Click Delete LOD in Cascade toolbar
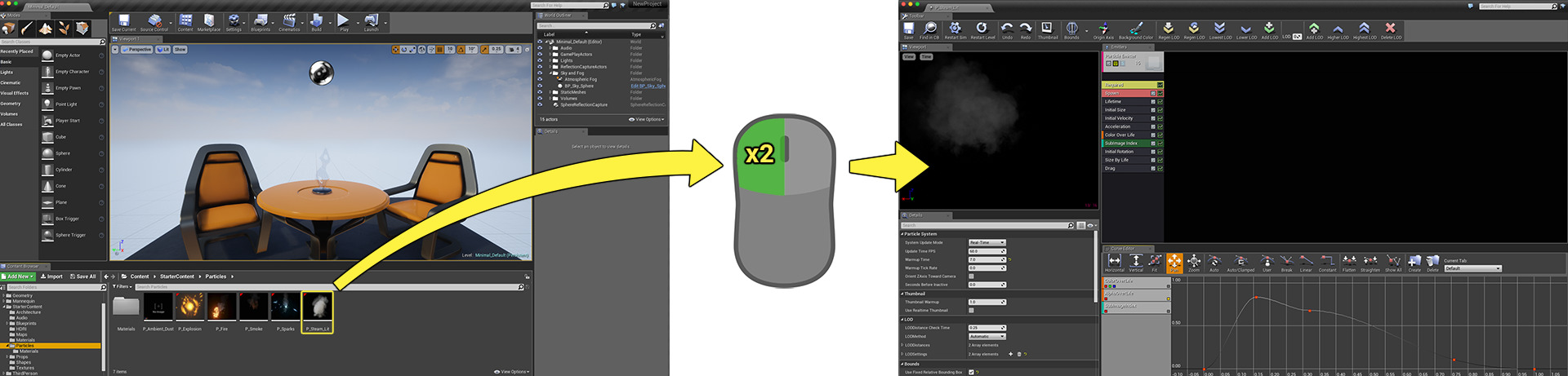The image size is (1568, 376). point(1391,31)
